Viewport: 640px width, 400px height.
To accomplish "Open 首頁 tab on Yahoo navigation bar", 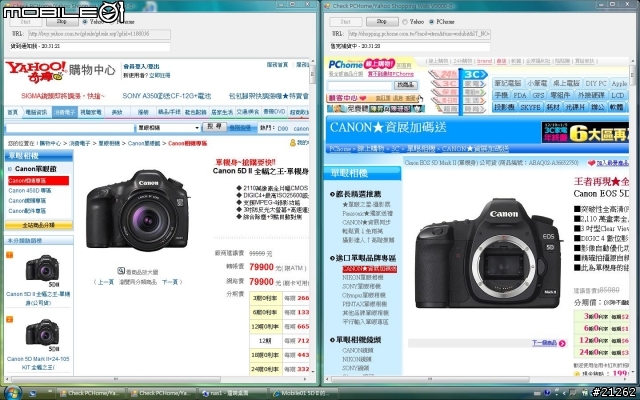I will tap(13, 112).
